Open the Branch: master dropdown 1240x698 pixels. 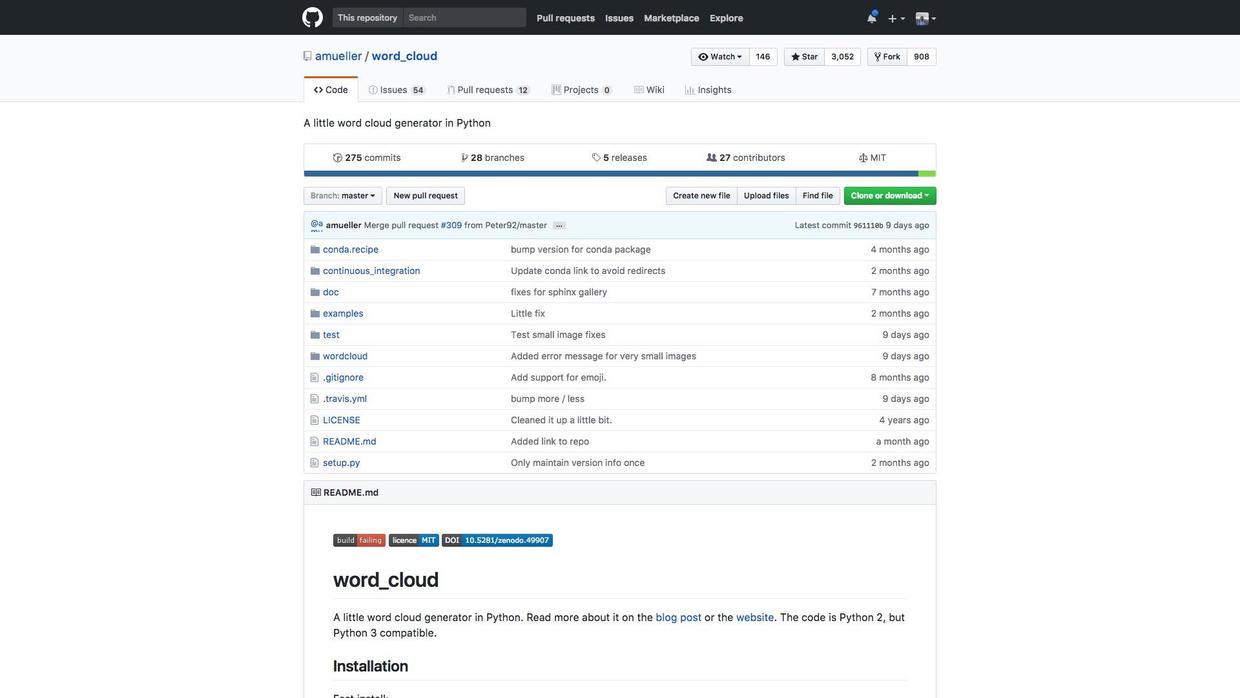tap(343, 196)
